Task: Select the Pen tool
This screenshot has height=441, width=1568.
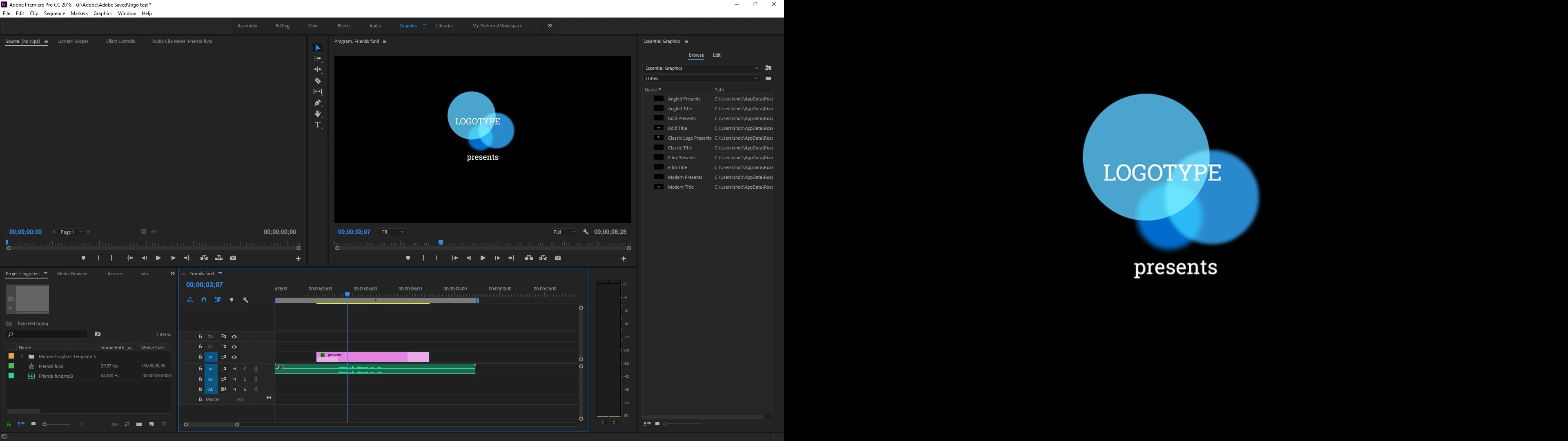Action: click(318, 103)
